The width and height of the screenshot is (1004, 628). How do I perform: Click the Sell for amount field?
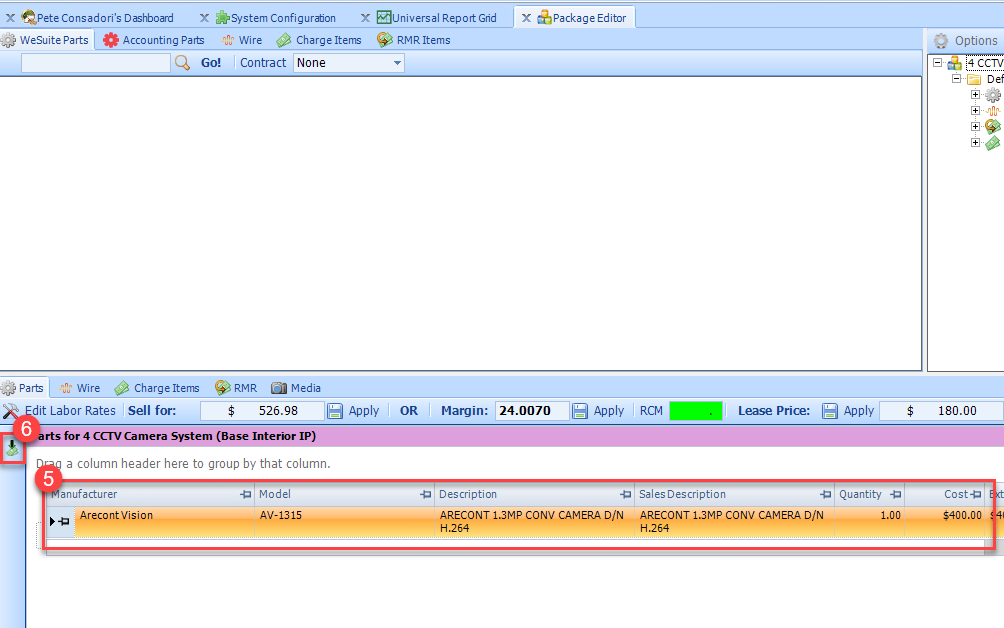(x=262, y=411)
